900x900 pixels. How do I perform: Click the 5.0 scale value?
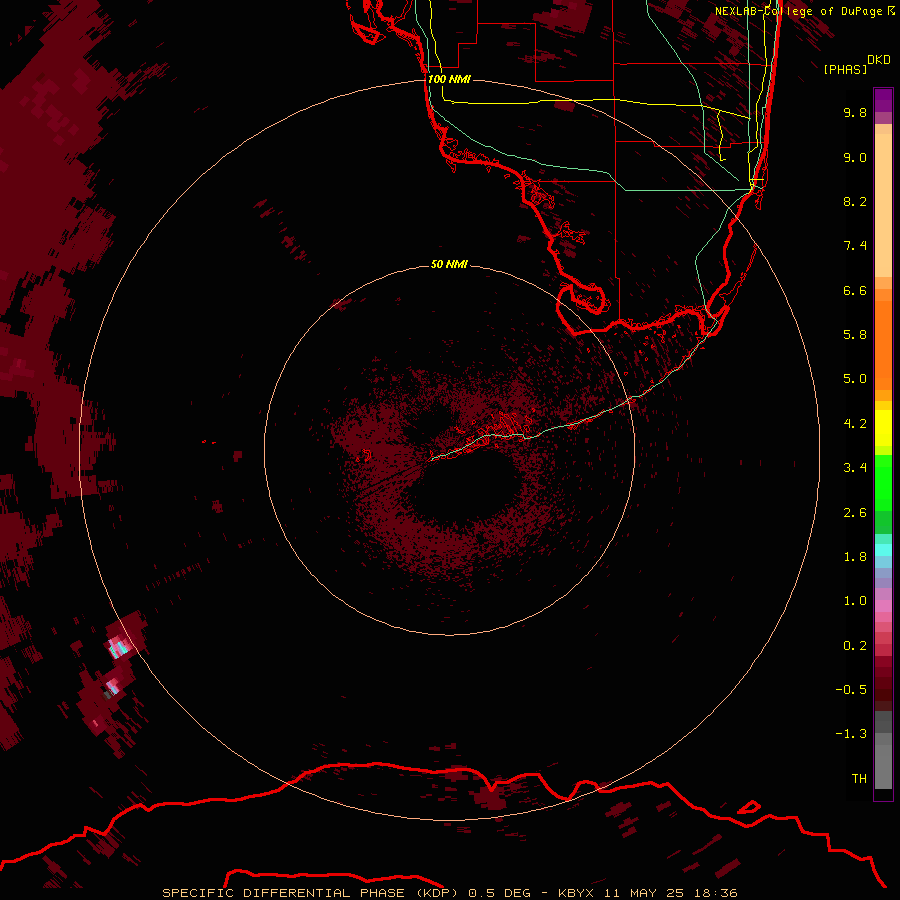tap(855, 379)
